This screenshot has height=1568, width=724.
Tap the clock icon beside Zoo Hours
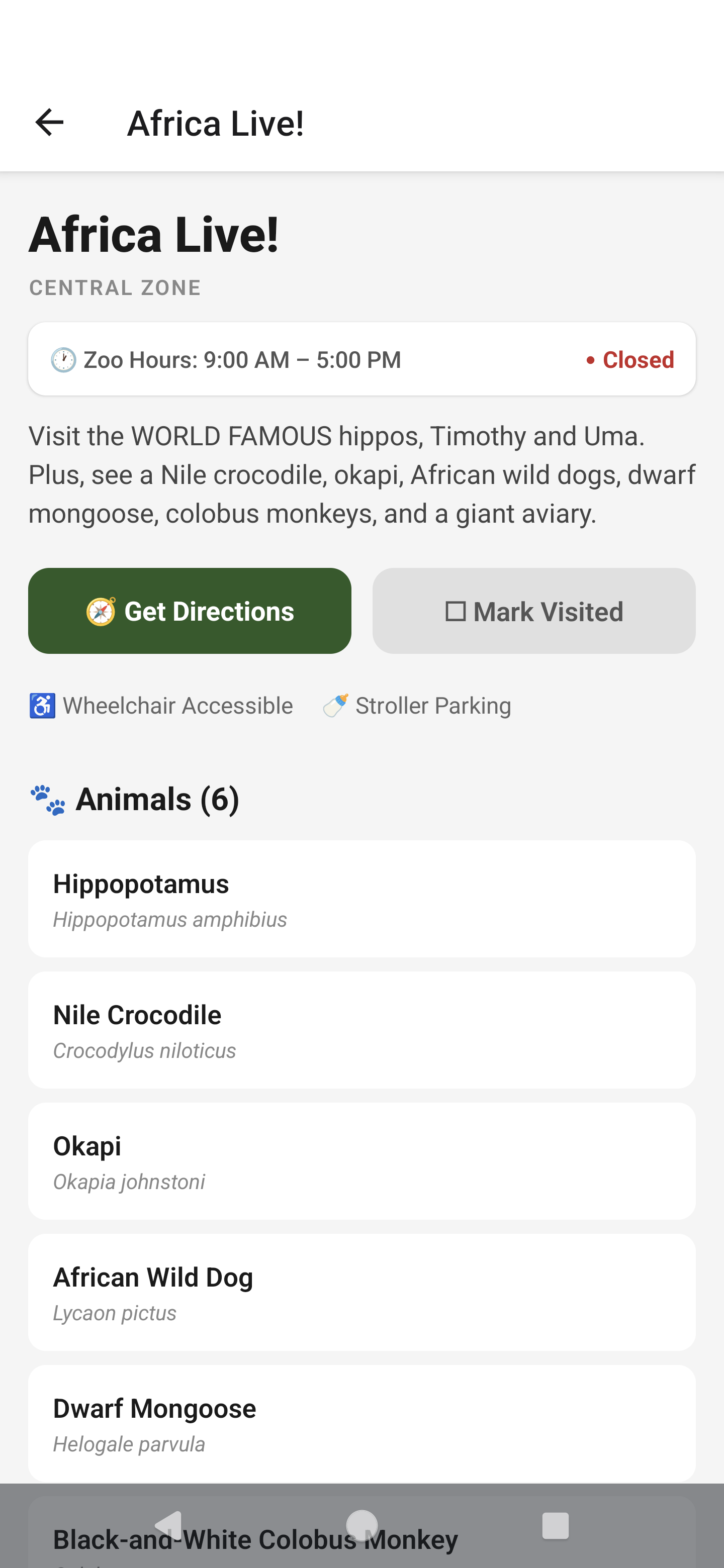pyautogui.click(x=63, y=360)
